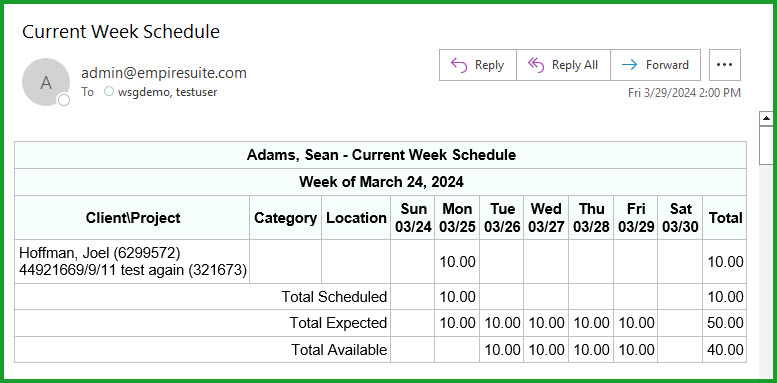Click sender address admin@empiresuite.com

tap(164, 73)
